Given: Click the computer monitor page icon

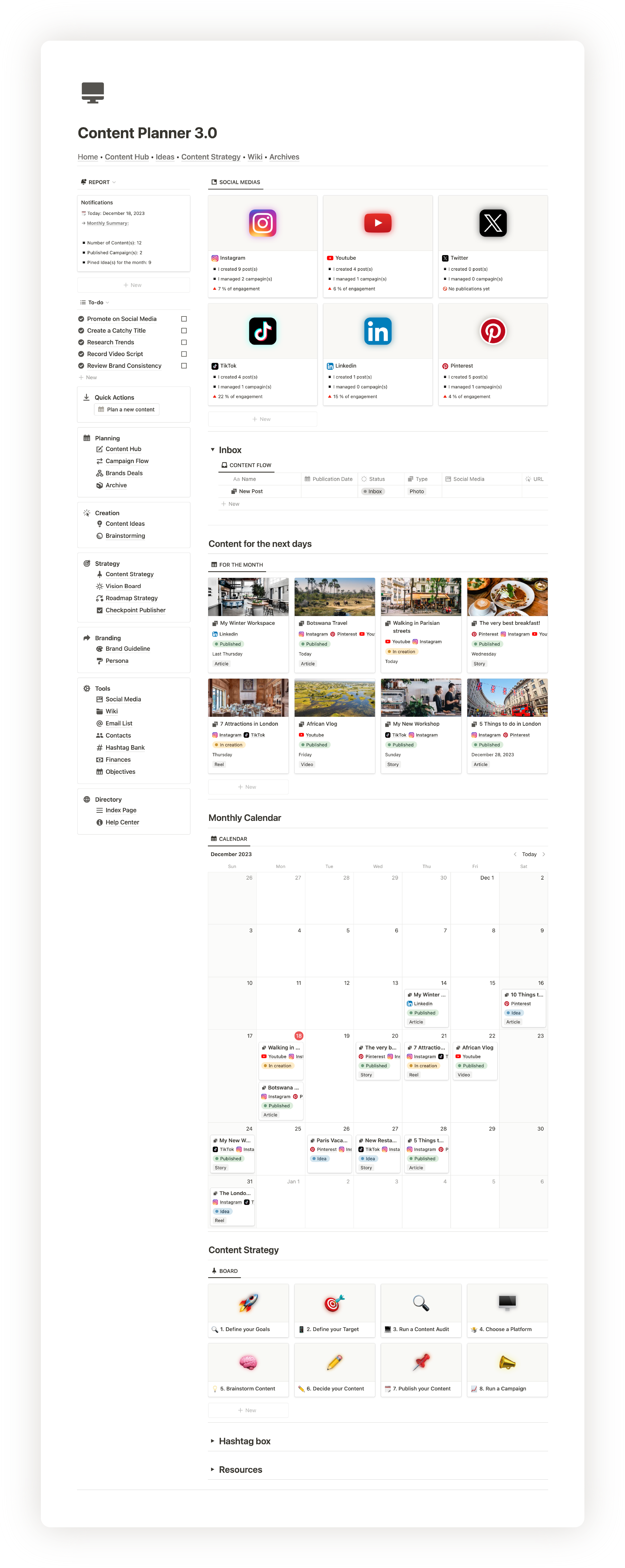Looking at the screenshot, I should [x=93, y=93].
